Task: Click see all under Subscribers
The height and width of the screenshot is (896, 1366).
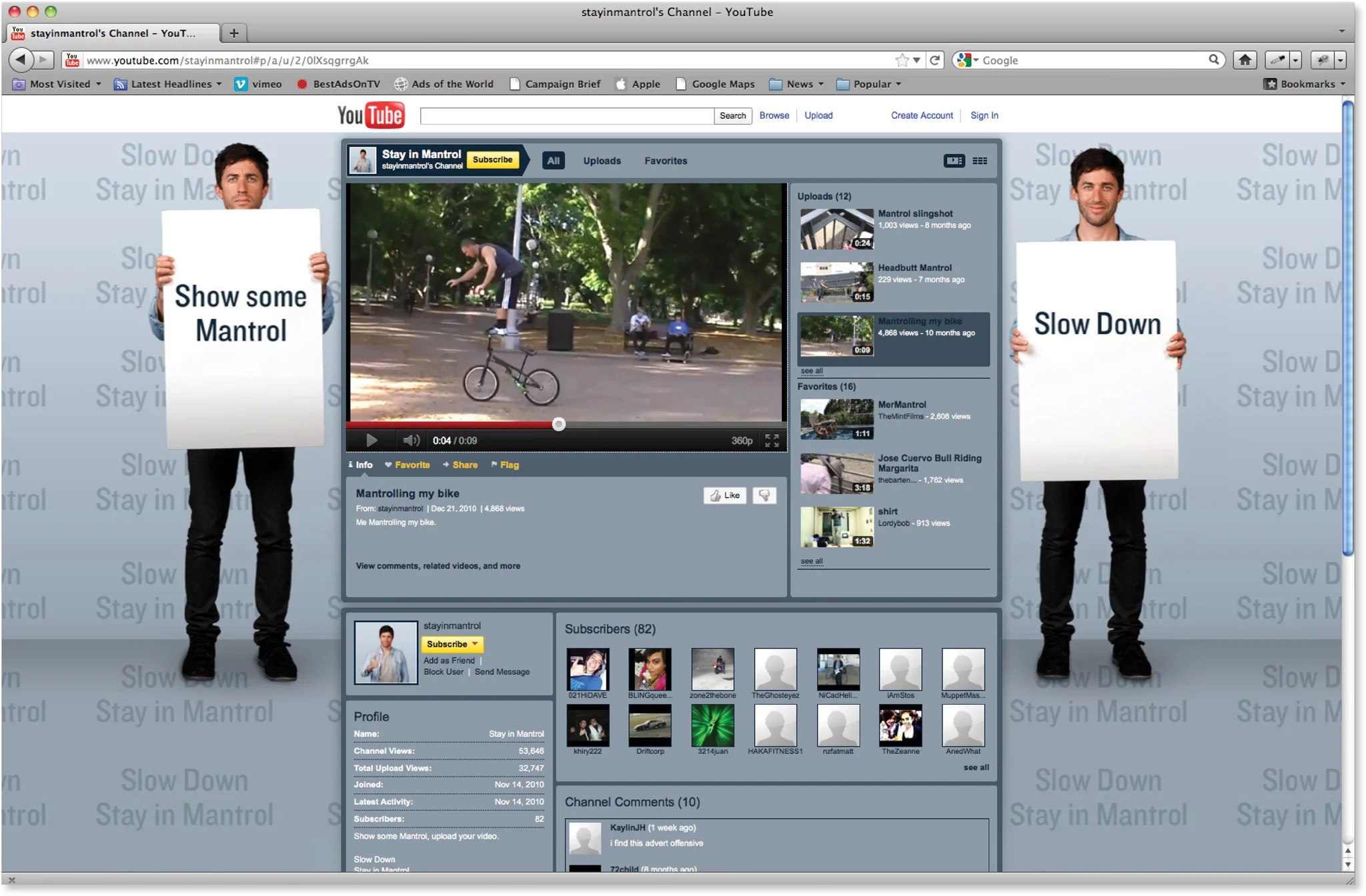Action: pos(976,767)
